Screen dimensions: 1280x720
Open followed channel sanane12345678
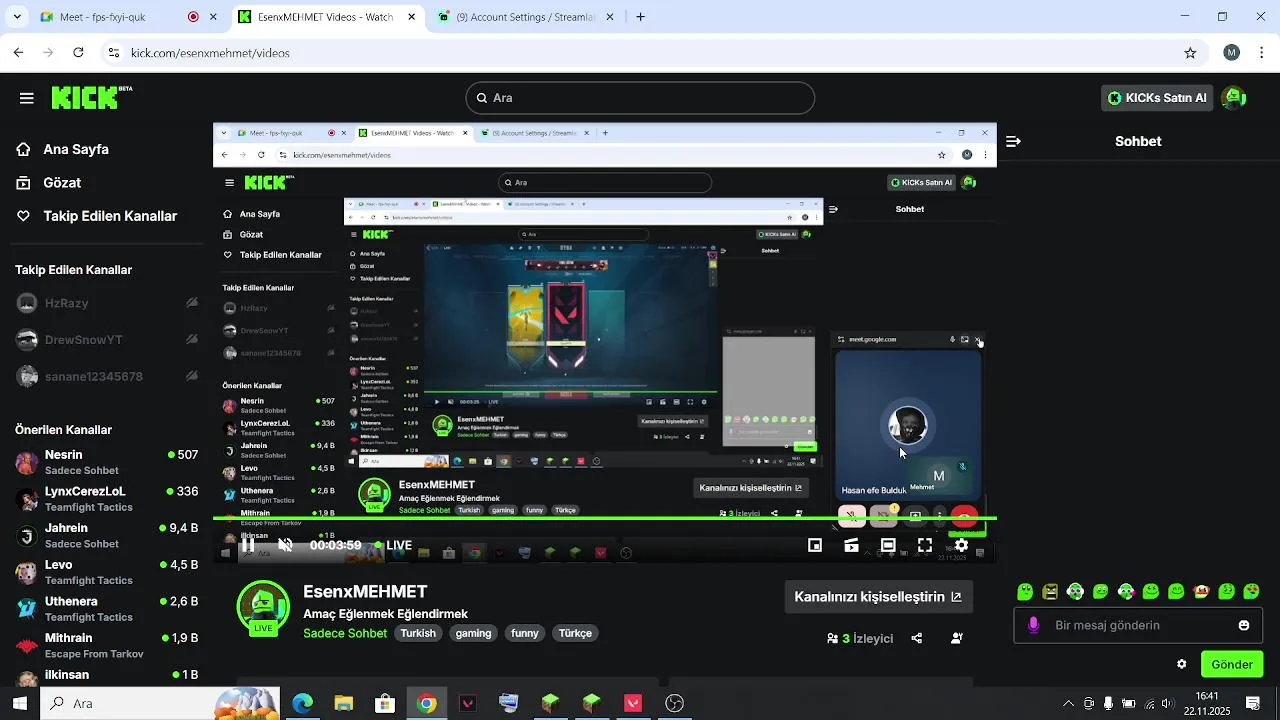(105, 377)
